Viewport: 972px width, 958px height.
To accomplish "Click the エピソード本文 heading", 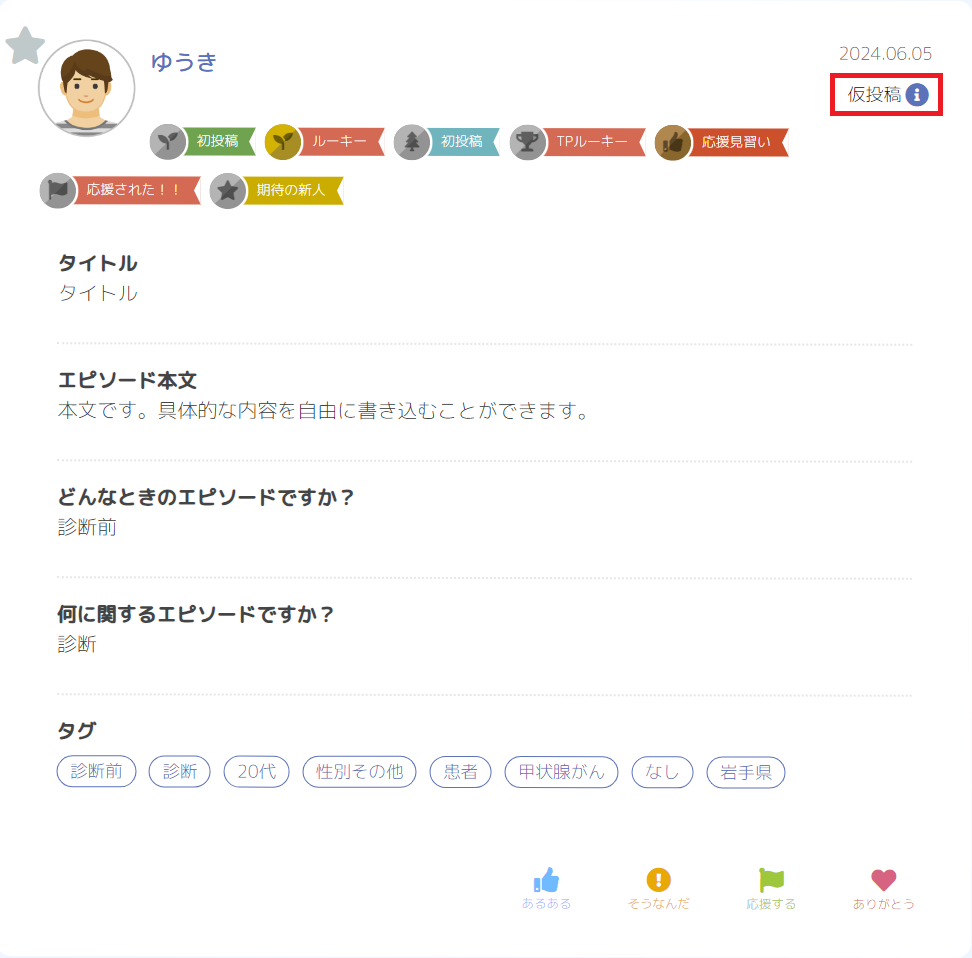I will coord(127,380).
